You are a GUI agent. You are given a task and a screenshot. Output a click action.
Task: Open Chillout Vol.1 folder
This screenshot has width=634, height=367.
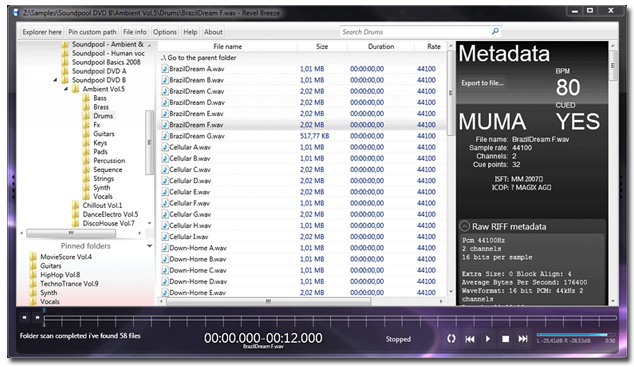point(102,205)
